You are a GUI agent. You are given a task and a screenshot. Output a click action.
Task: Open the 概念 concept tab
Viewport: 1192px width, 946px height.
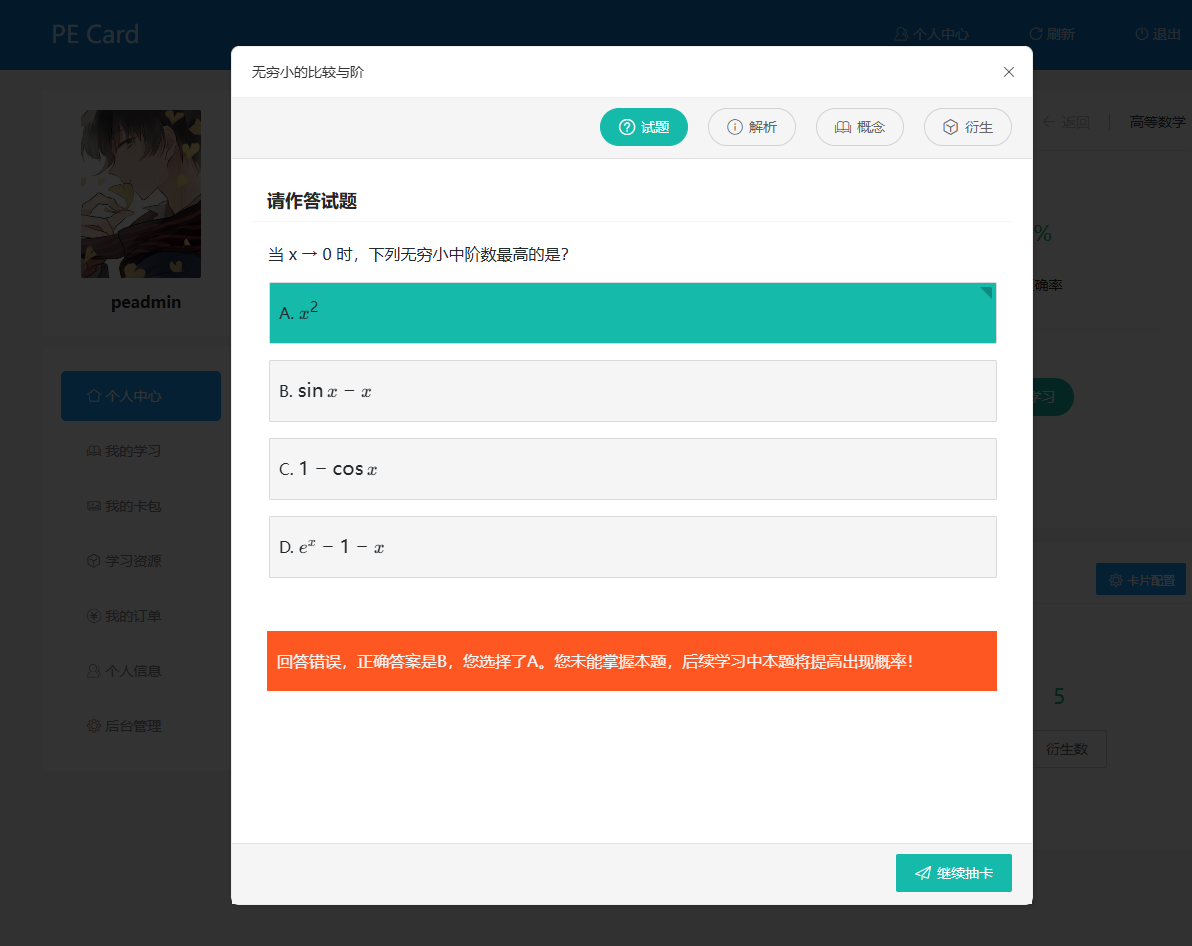(x=859, y=127)
